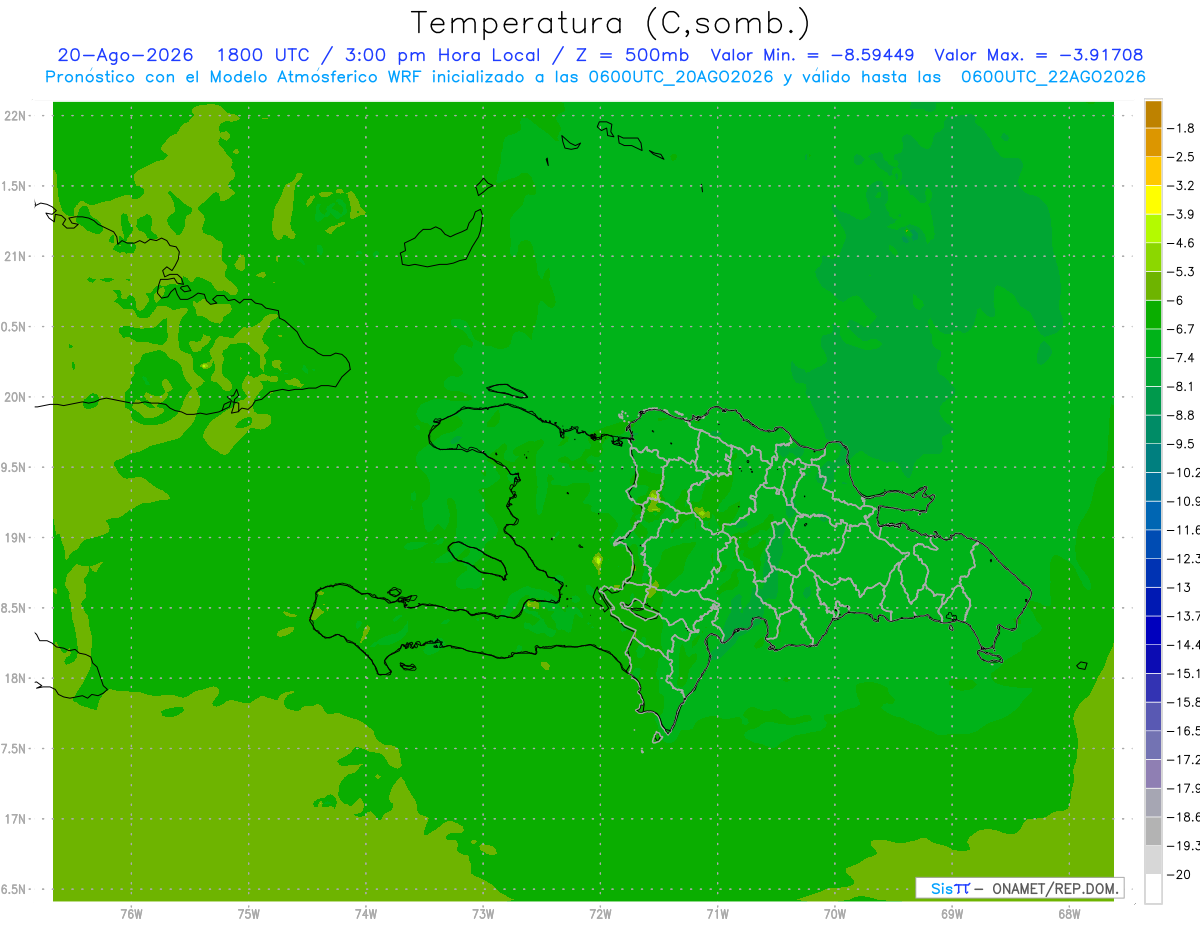Click the "-1.8" colorbar label
The height and width of the screenshot is (927, 1200).
tap(1181, 128)
